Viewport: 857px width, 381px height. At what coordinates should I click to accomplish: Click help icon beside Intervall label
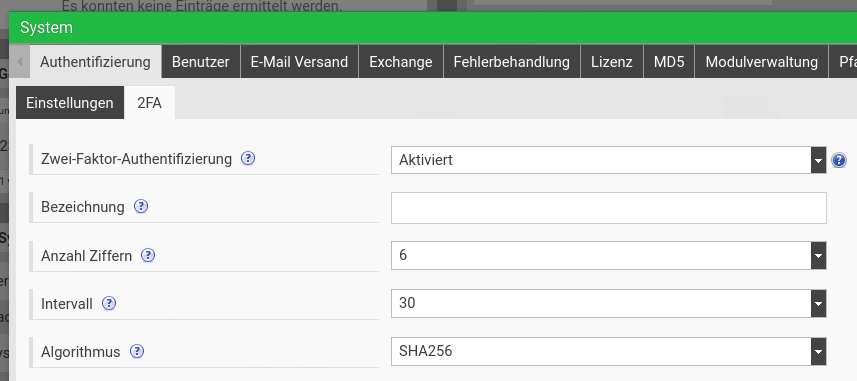click(x=109, y=303)
